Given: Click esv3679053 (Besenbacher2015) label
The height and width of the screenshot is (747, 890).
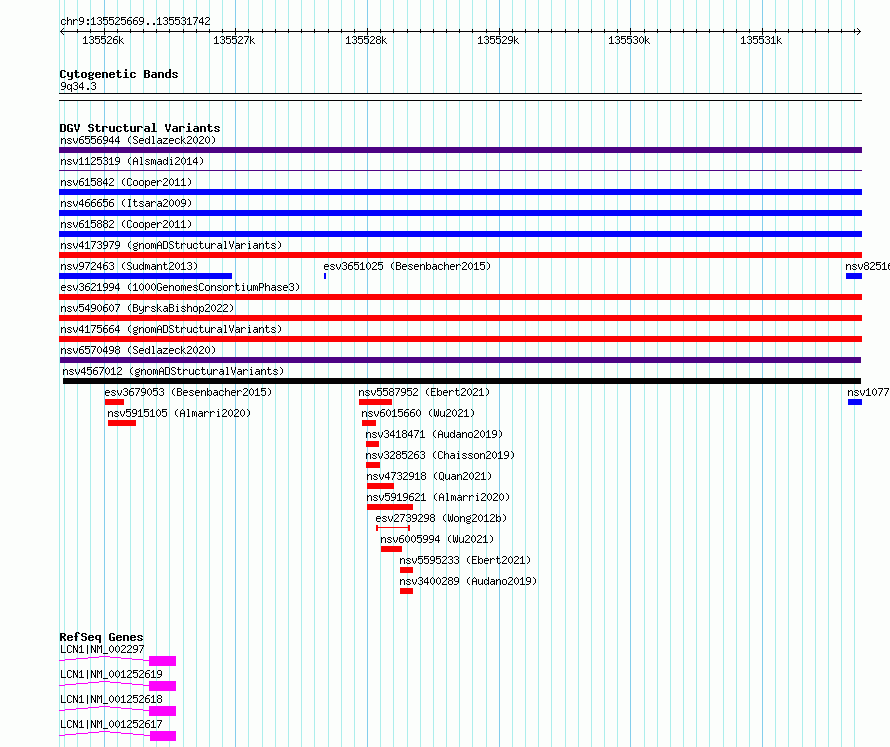Looking at the screenshot, I should pyautogui.click(x=188, y=392).
